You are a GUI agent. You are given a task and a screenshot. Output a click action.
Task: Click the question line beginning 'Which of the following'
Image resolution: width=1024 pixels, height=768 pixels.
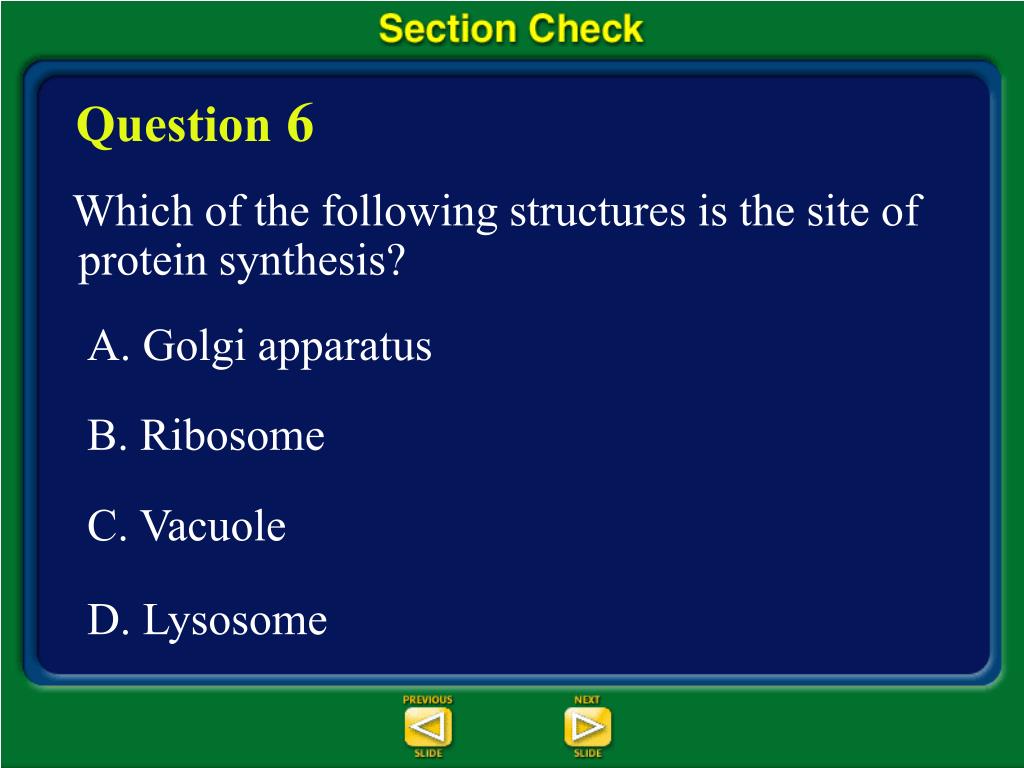[x=498, y=211]
